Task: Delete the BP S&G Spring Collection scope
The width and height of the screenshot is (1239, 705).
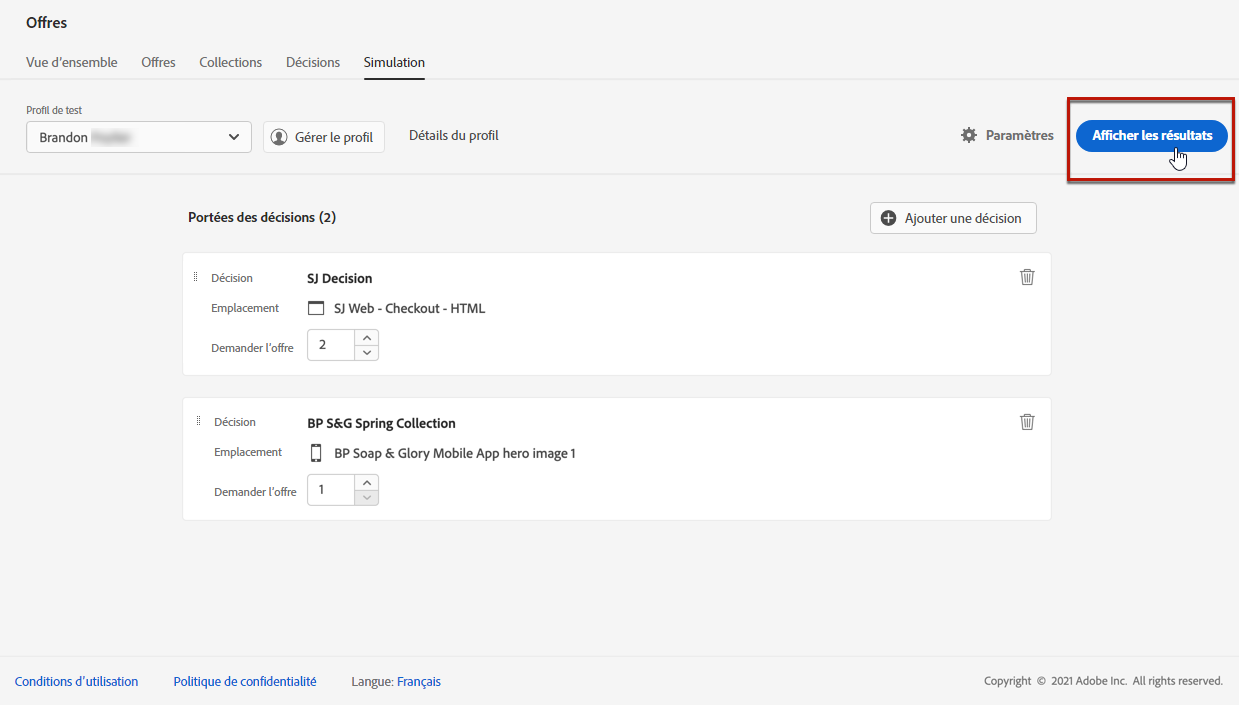Action: pyautogui.click(x=1027, y=422)
